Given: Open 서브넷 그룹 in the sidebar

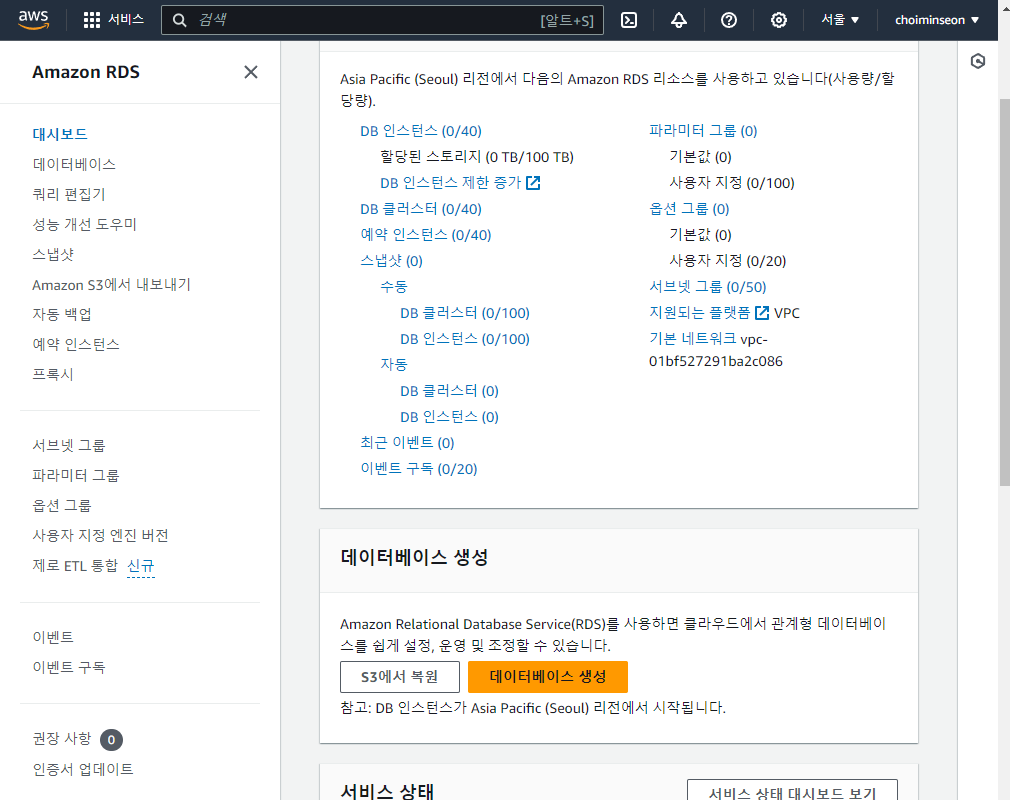Looking at the screenshot, I should [69, 445].
